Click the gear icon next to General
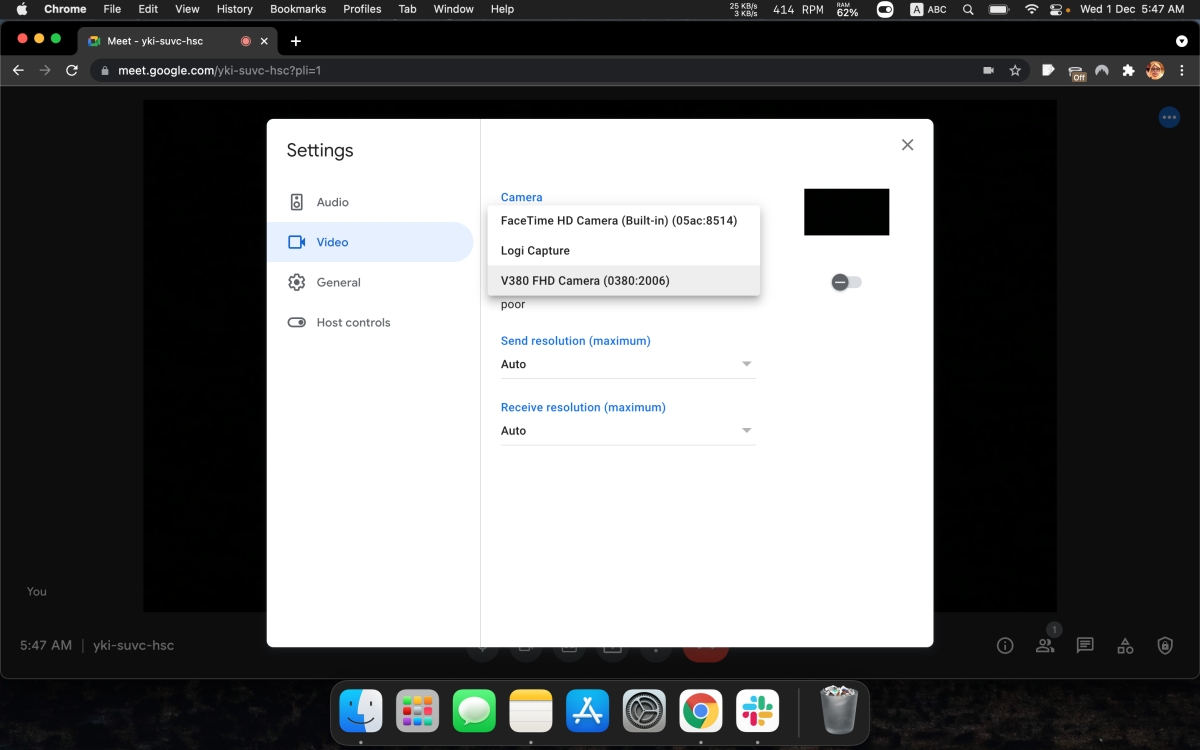This screenshot has height=750, width=1200. [x=296, y=282]
